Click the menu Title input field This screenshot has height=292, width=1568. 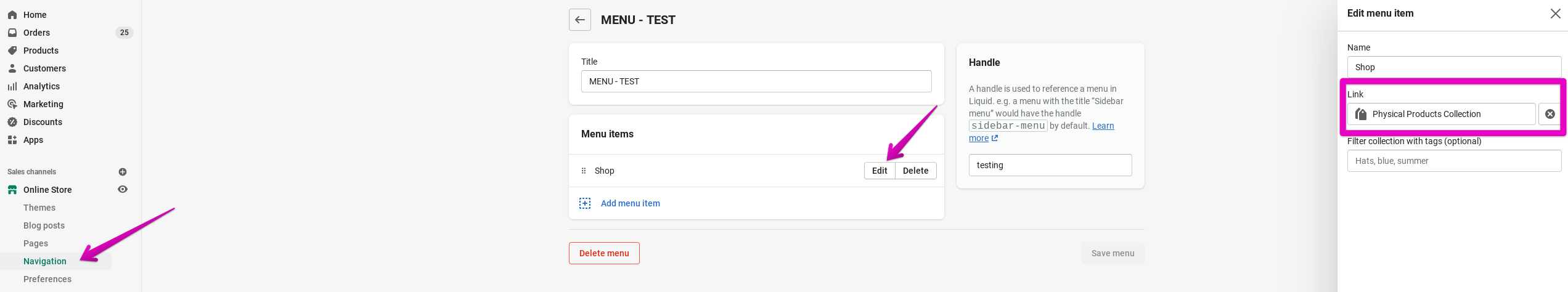coord(756,81)
